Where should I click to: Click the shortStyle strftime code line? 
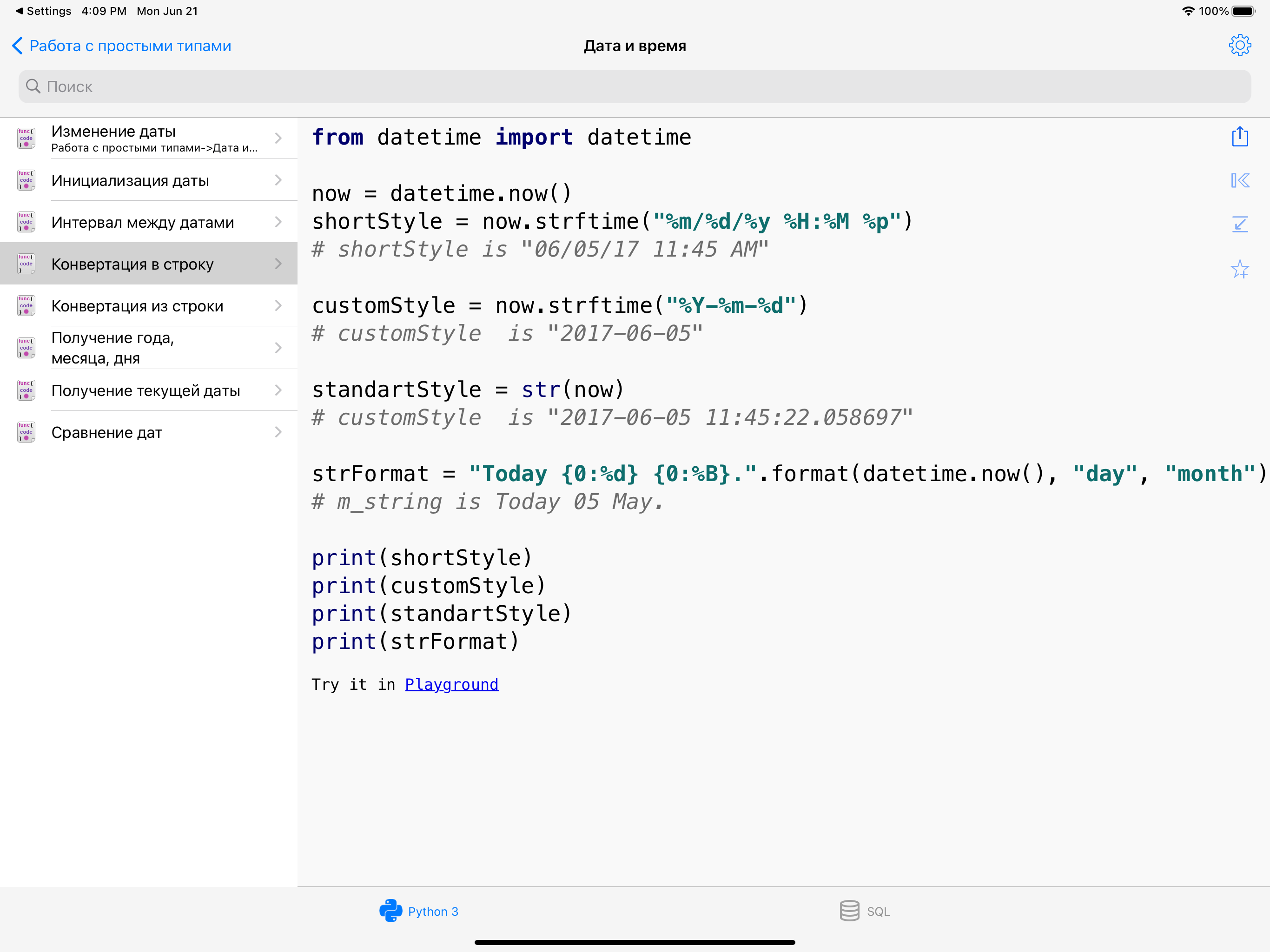pyautogui.click(x=612, y=222)
